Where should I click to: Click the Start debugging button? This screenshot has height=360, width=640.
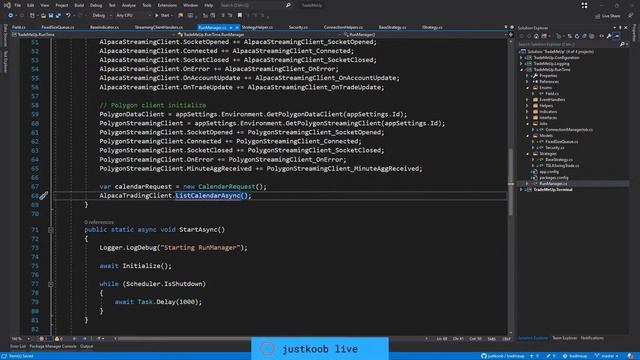point(162,16)
